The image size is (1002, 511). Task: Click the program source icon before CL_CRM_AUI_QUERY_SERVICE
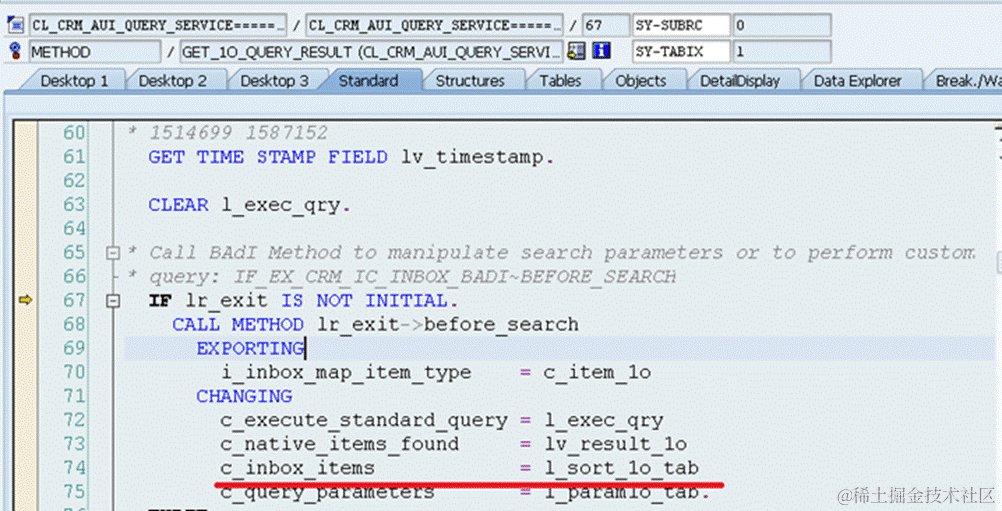click(x=15, y=25)
